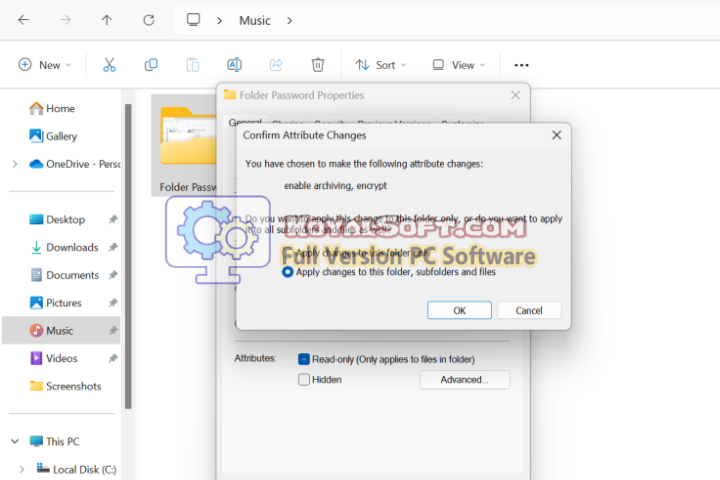Refresh the current folder view

click(x=149, y=20)
